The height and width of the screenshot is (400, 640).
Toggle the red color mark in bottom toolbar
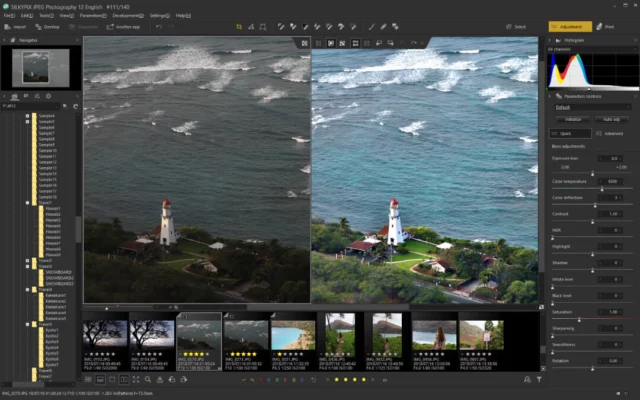[260, 380]
